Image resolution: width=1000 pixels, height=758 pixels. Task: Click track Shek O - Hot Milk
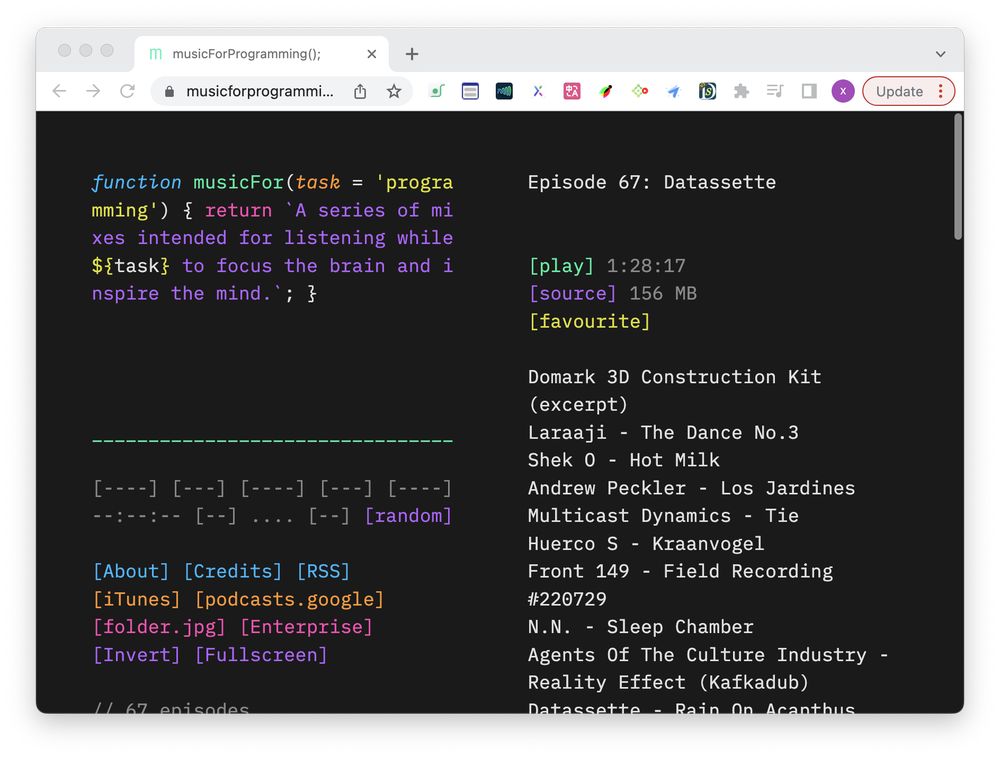point(624,460)
